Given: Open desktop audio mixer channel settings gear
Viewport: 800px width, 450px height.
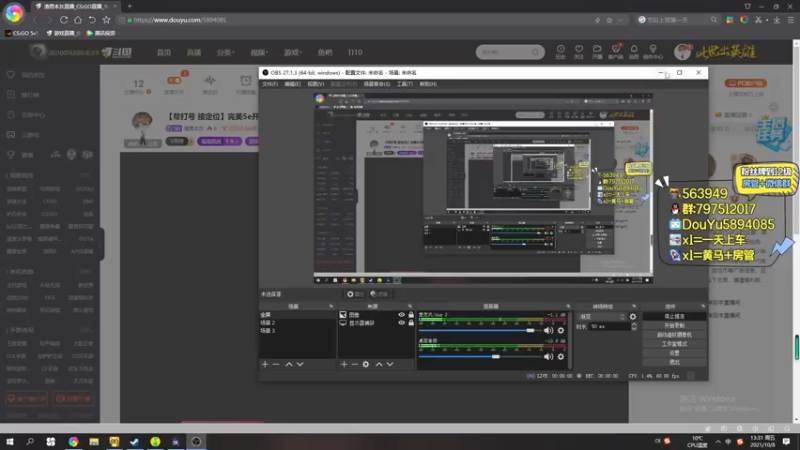Looking at the screenshot, I should click(x=561, y=357).
